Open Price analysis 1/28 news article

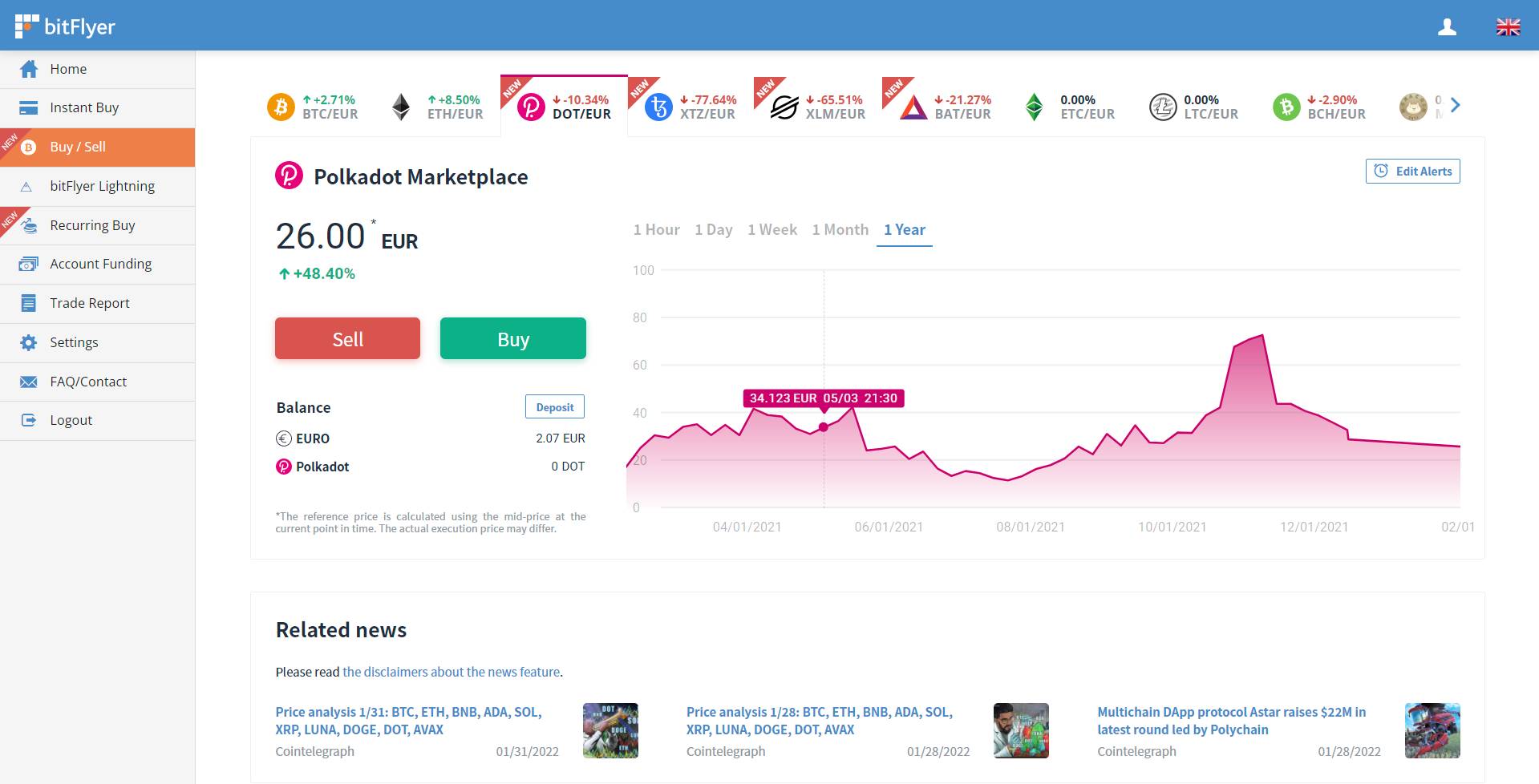coord(820,721)
